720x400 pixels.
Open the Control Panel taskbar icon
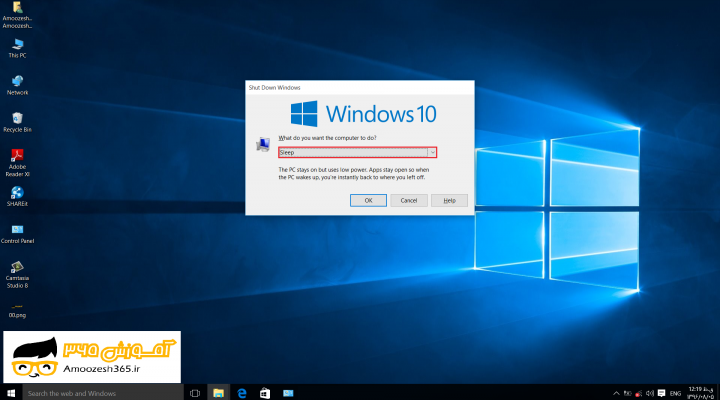pos(288,393)
